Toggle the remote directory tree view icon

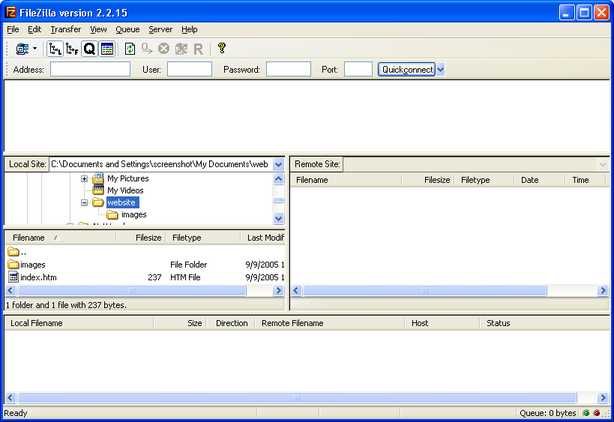pyautogui.click(x=72, y=49)
